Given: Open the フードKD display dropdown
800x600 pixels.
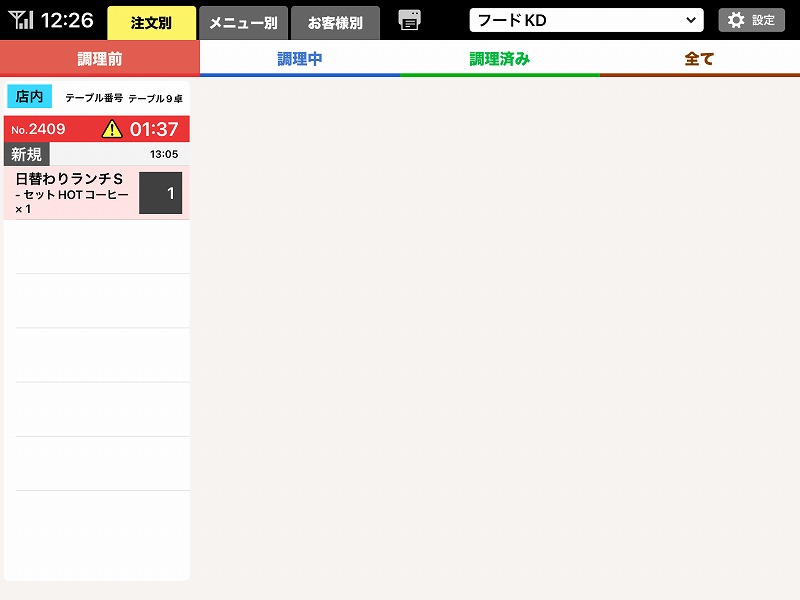Looking at the screenshot, I should pos(585,20).
